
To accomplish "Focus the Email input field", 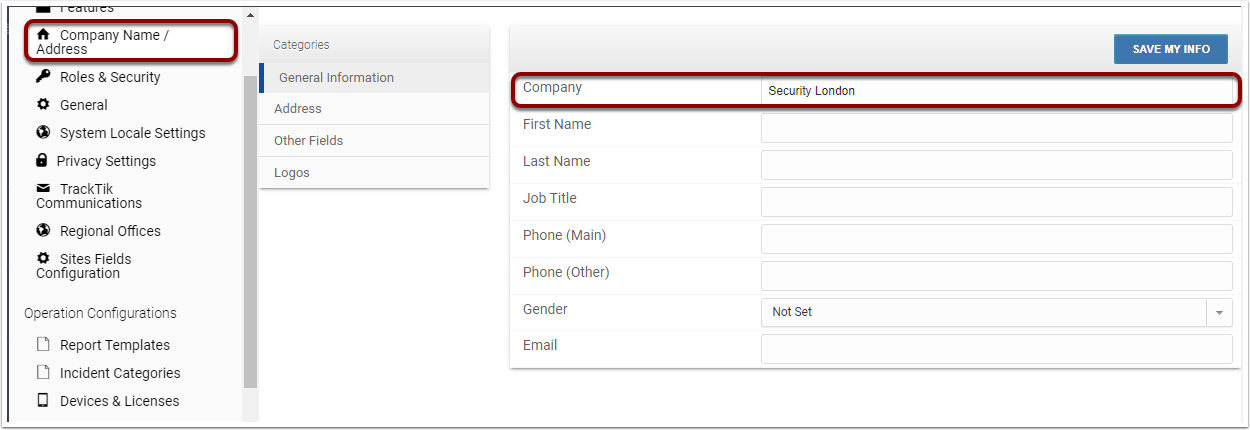I will point(997,349).
